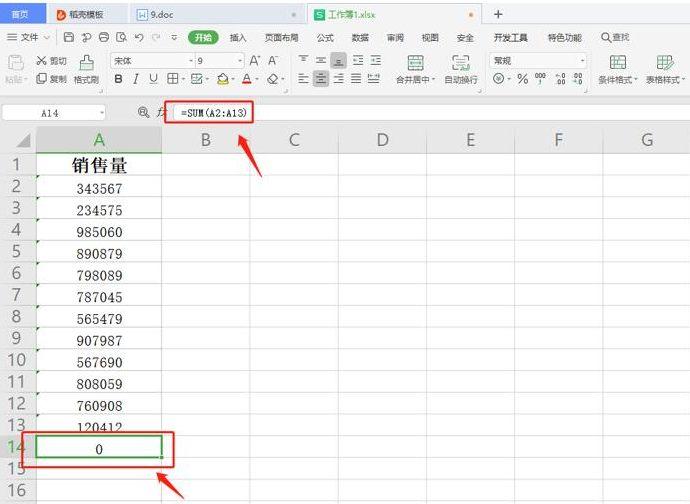This screenshot has height=504, width=690.
Task: Open a new tab with plus button
Action: 498,15
